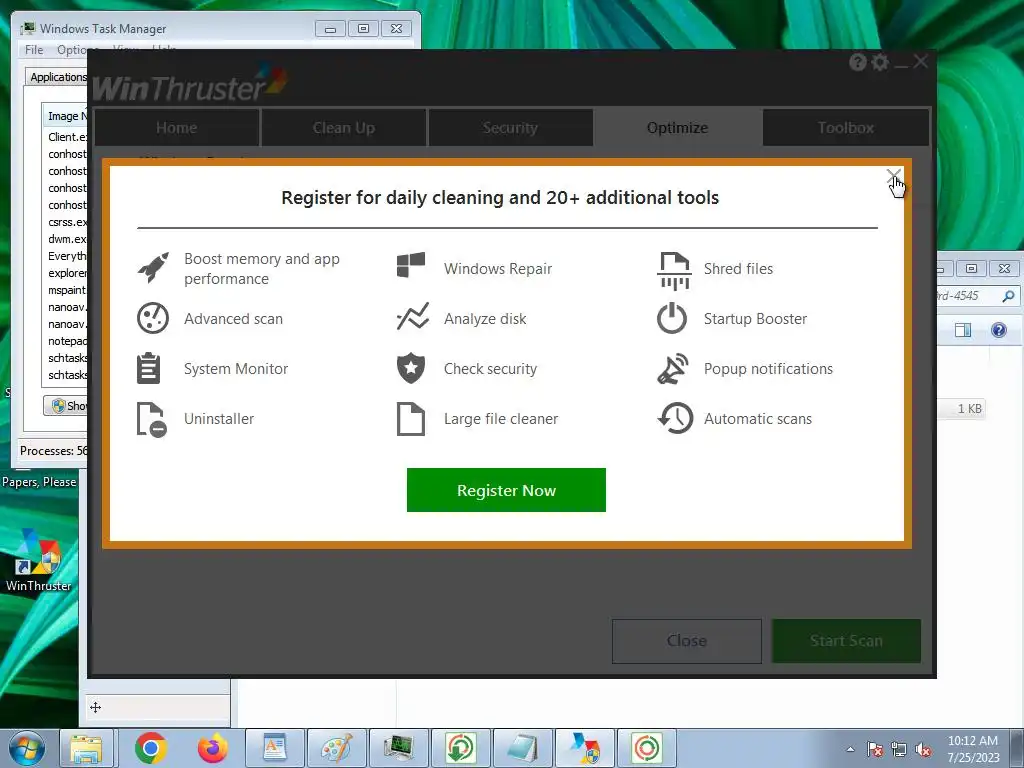Click the taskbar clock showing 10:12 AM
The image size is (1024, 768).
click(973, 749)
